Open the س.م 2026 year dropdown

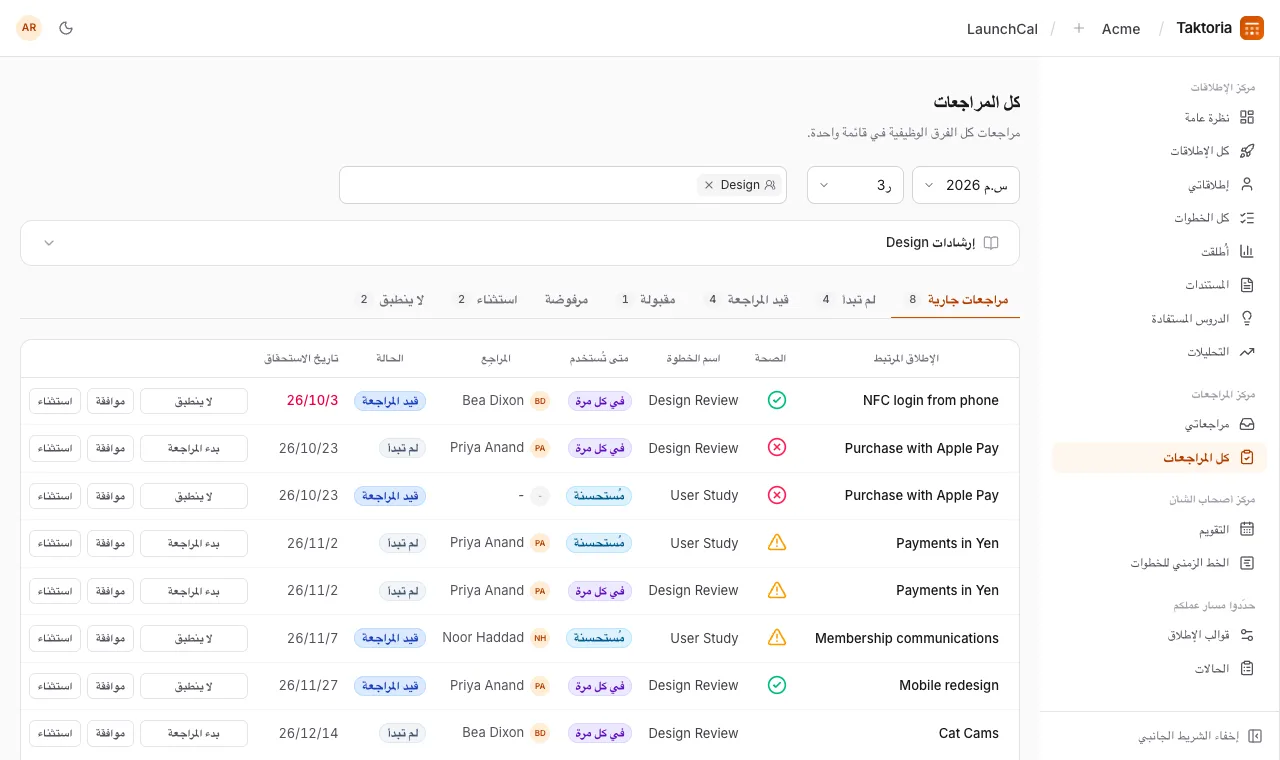tap(966, 185)
